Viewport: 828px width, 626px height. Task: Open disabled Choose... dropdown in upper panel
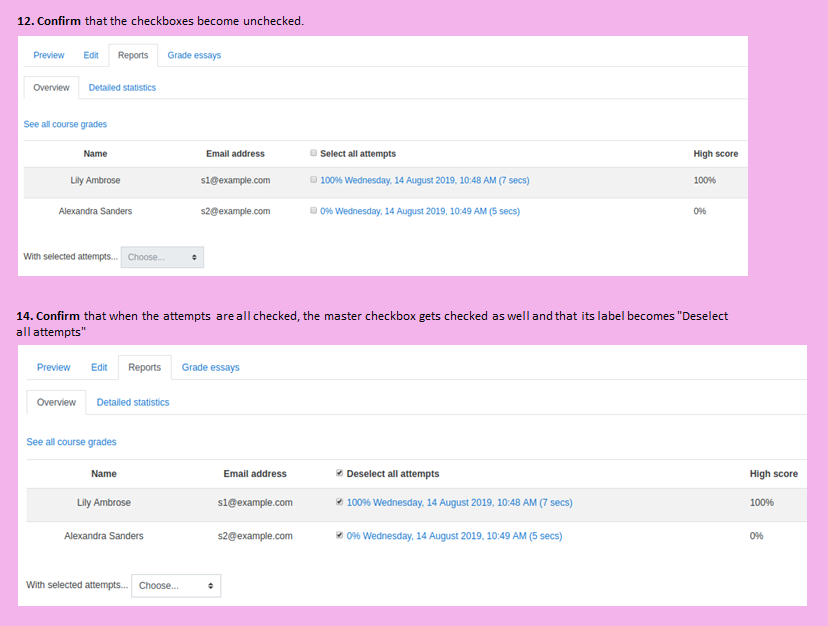(x=162, y=257)
